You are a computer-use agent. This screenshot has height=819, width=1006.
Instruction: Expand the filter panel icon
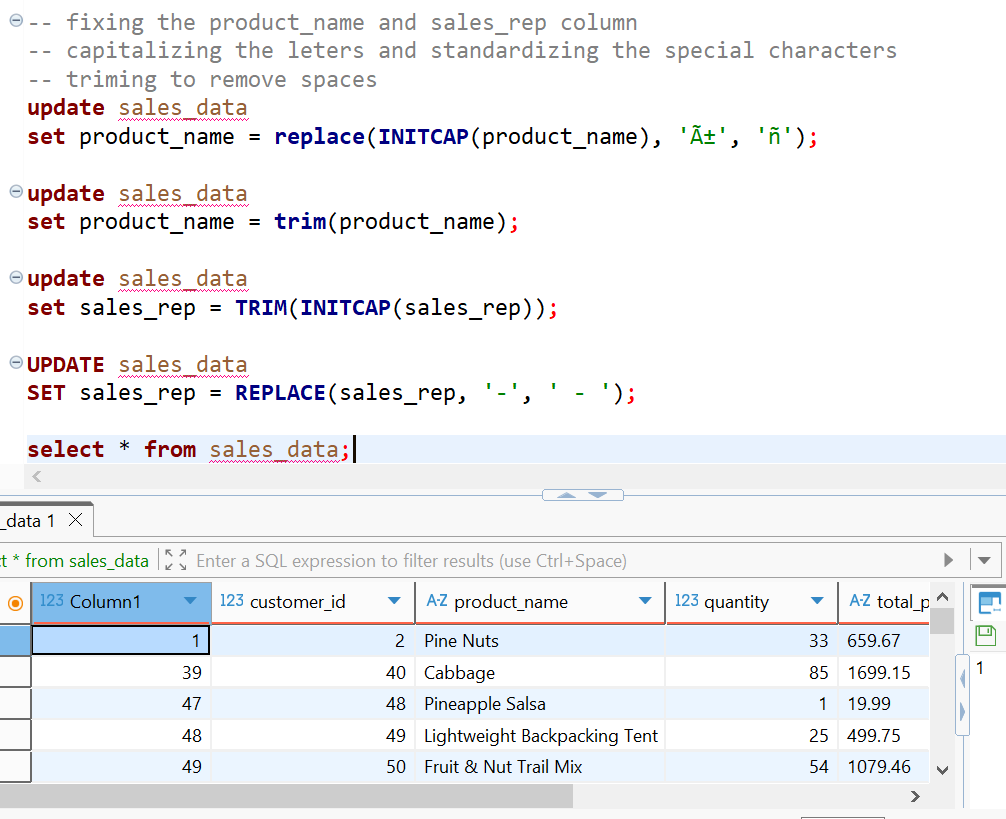pyautogui.click(x=175, y=560)
